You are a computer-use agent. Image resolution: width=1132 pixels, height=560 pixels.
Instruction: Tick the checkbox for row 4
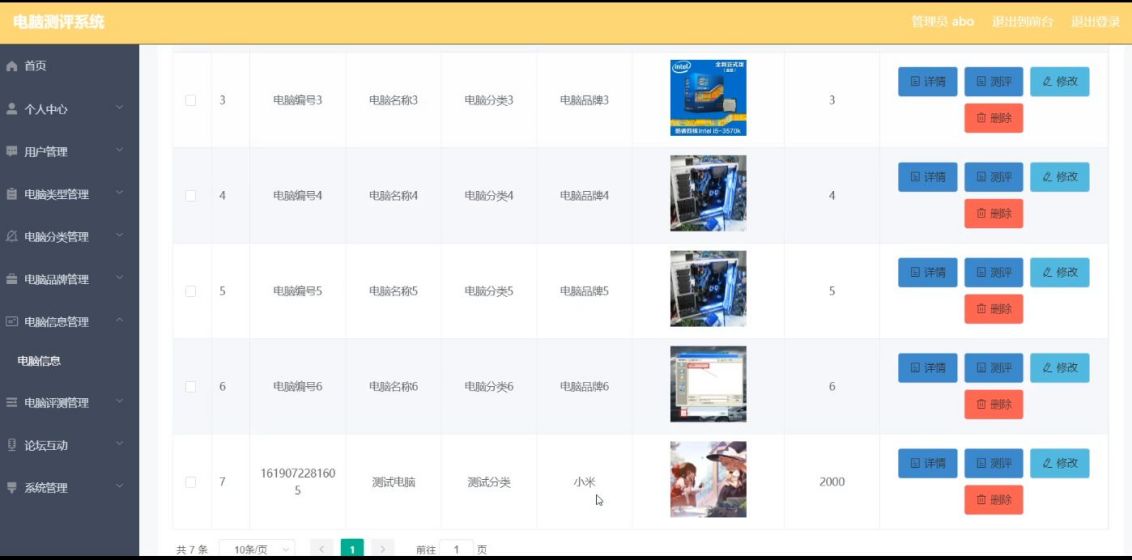pos(191,196)
